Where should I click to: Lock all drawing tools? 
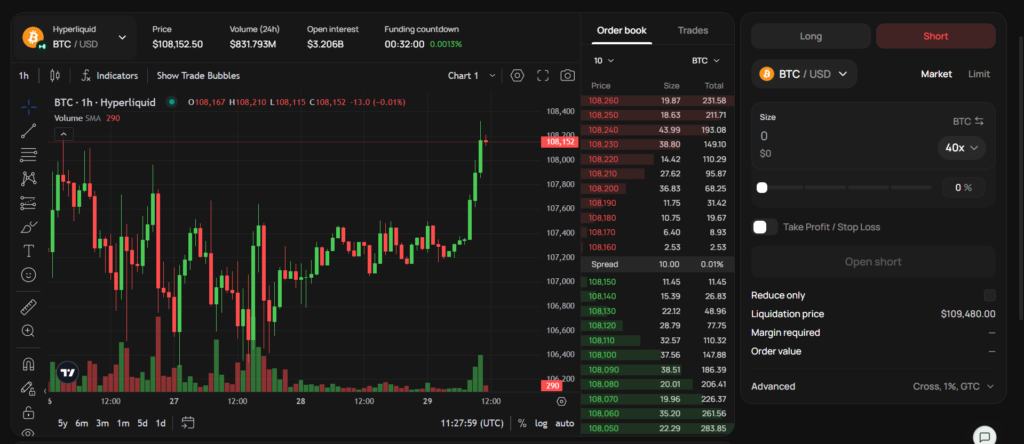click(x=28, y=412)
